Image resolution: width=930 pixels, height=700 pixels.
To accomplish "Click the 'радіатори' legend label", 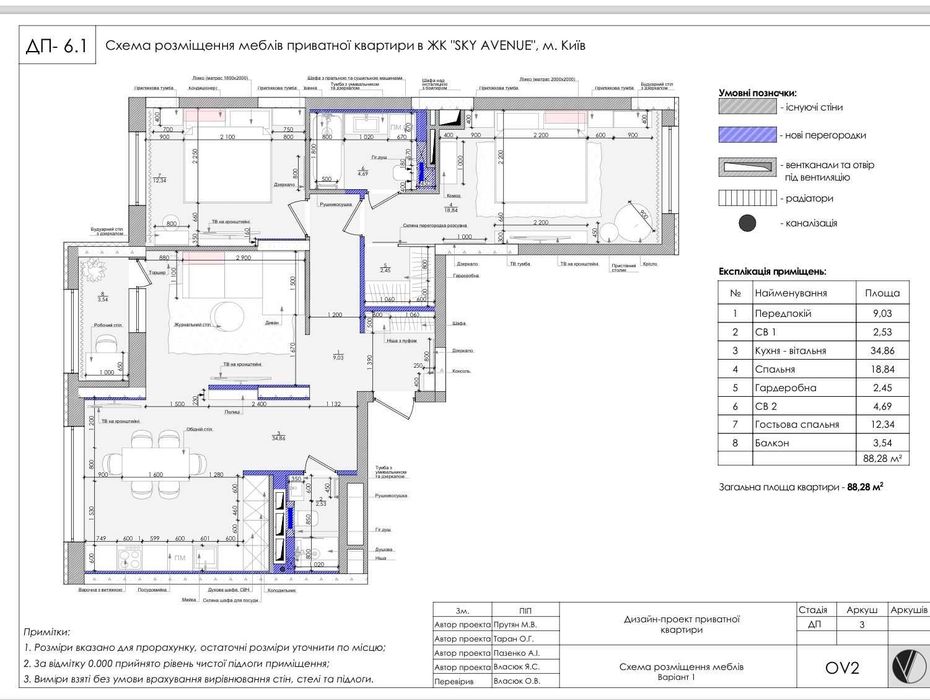I will point(807,199).
